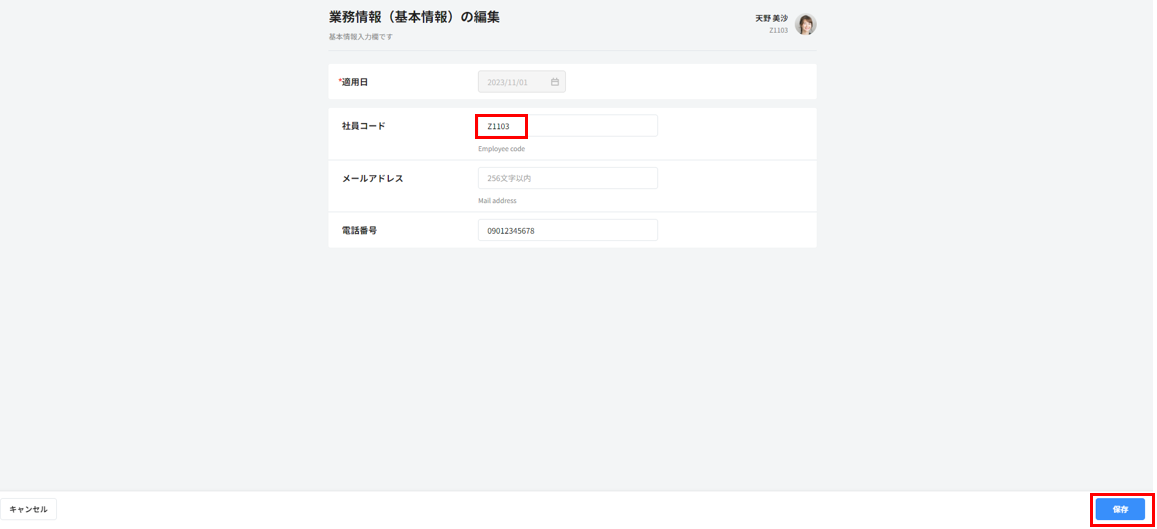The width and height of the screenshot is (1157, 529).
Task: Click the 電話番号 field label
Action: [359, 230]
